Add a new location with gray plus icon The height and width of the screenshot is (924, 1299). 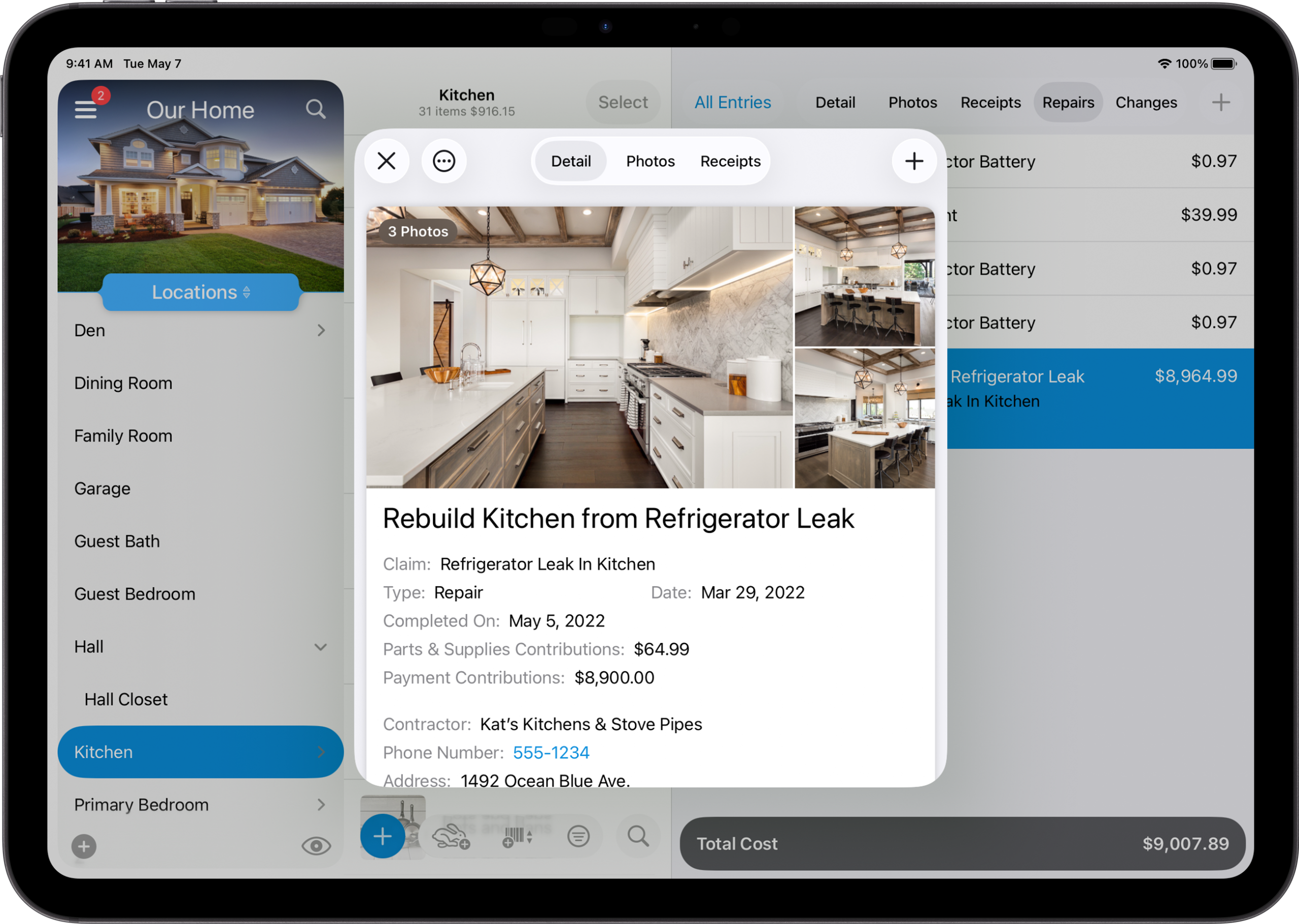[x=84, y=846]
